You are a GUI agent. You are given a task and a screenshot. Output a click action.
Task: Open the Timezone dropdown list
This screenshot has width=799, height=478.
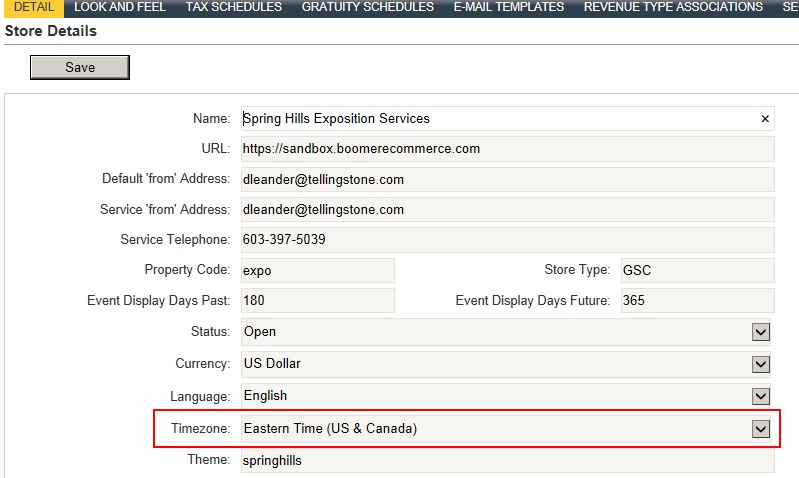(761, 429)
